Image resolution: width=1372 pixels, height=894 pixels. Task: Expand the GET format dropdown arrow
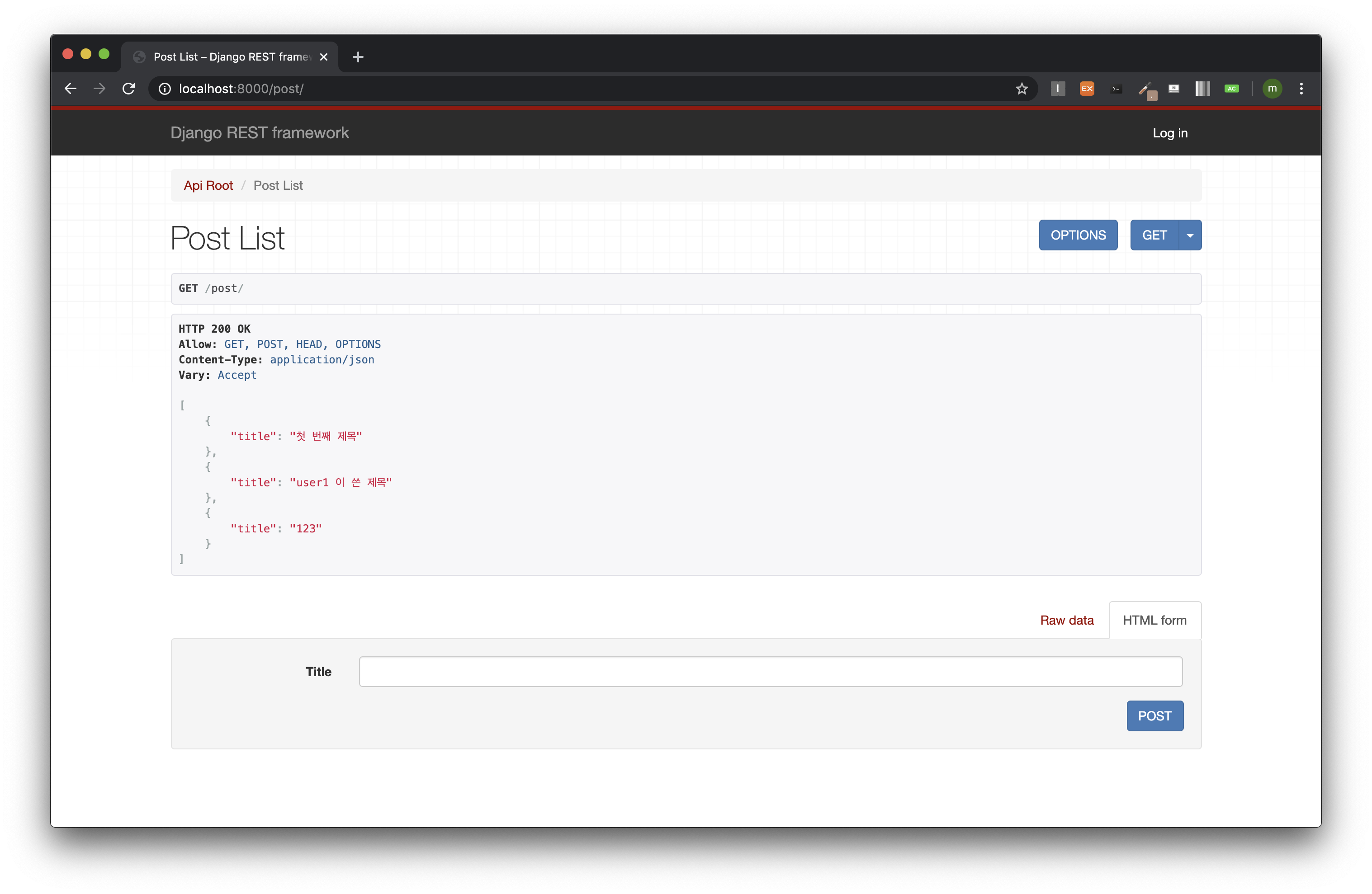pyautogui.click(x=1190, y=235)
